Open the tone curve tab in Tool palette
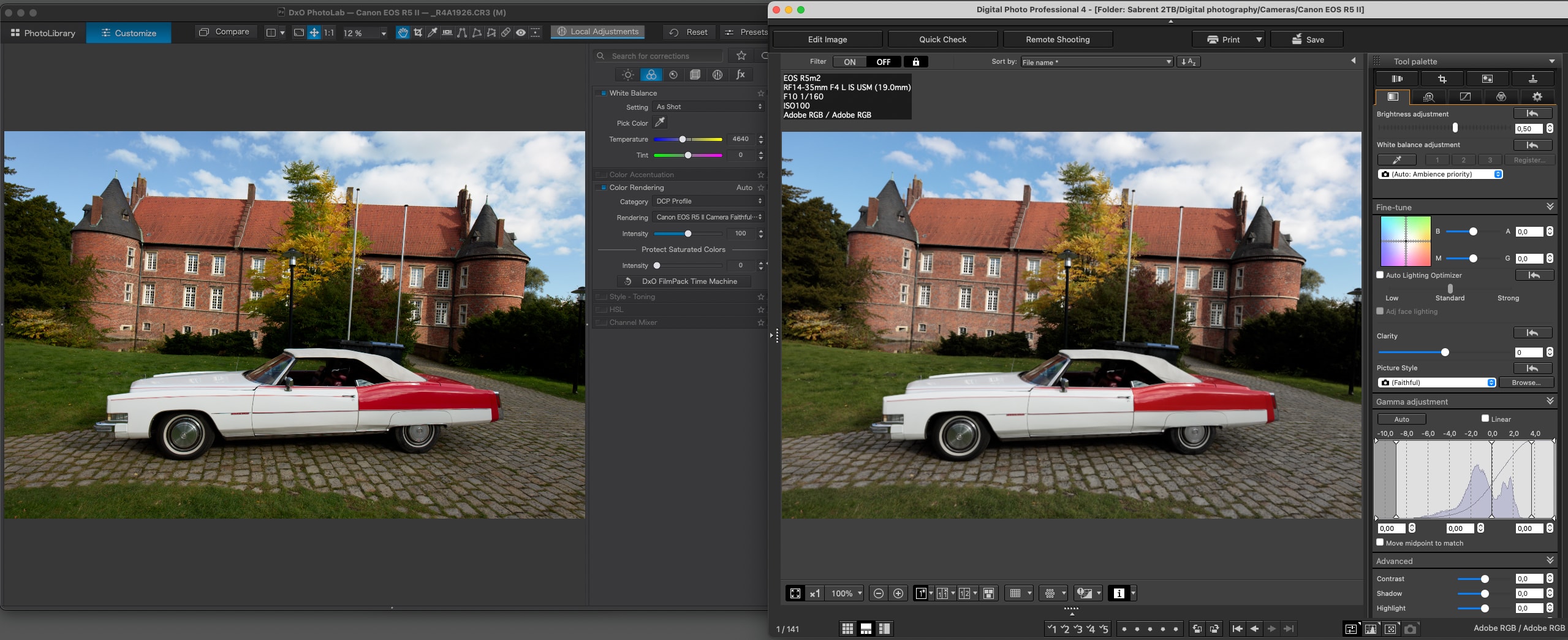This screenshot has height=640, width=1568. tap(1464, 97)
